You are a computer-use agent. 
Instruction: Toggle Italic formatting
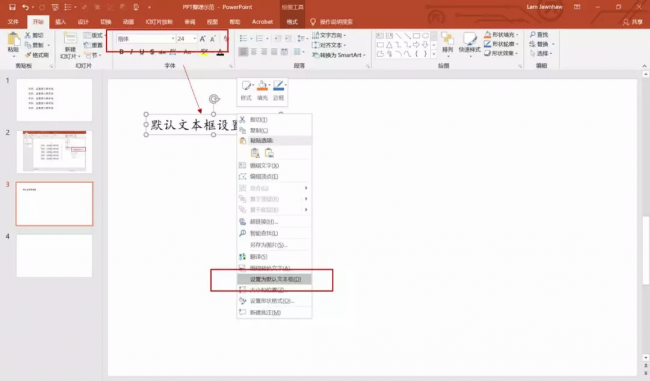click(x=131, y=52)
